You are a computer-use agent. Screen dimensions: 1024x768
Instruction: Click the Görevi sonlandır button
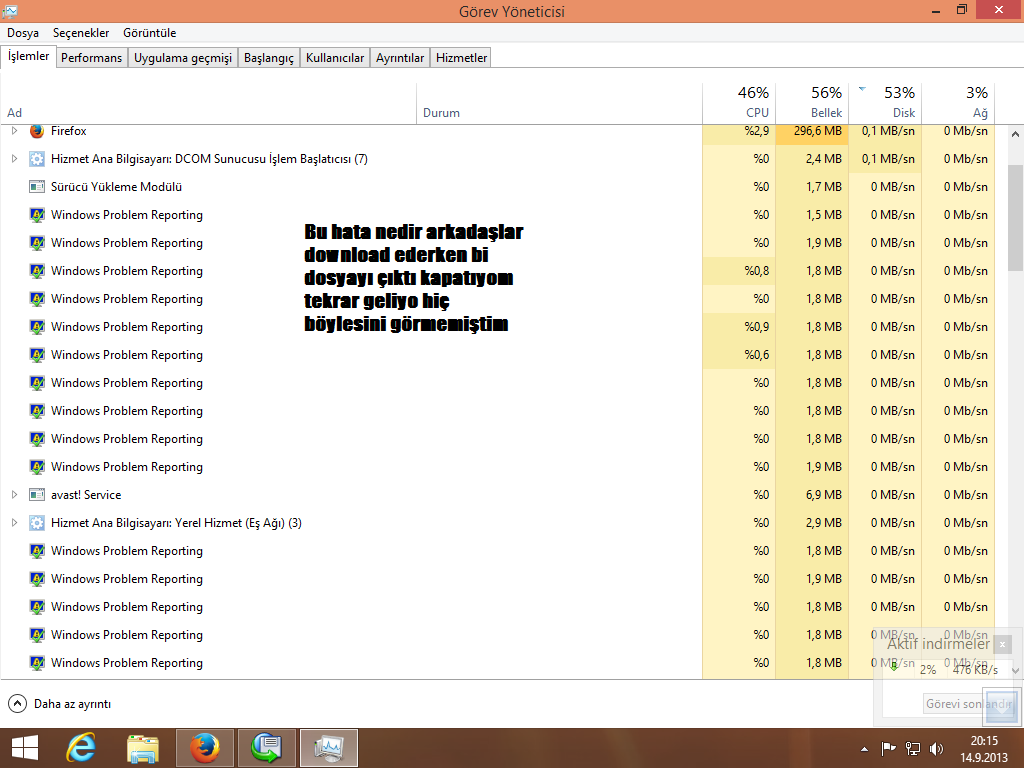coord(968,703)
